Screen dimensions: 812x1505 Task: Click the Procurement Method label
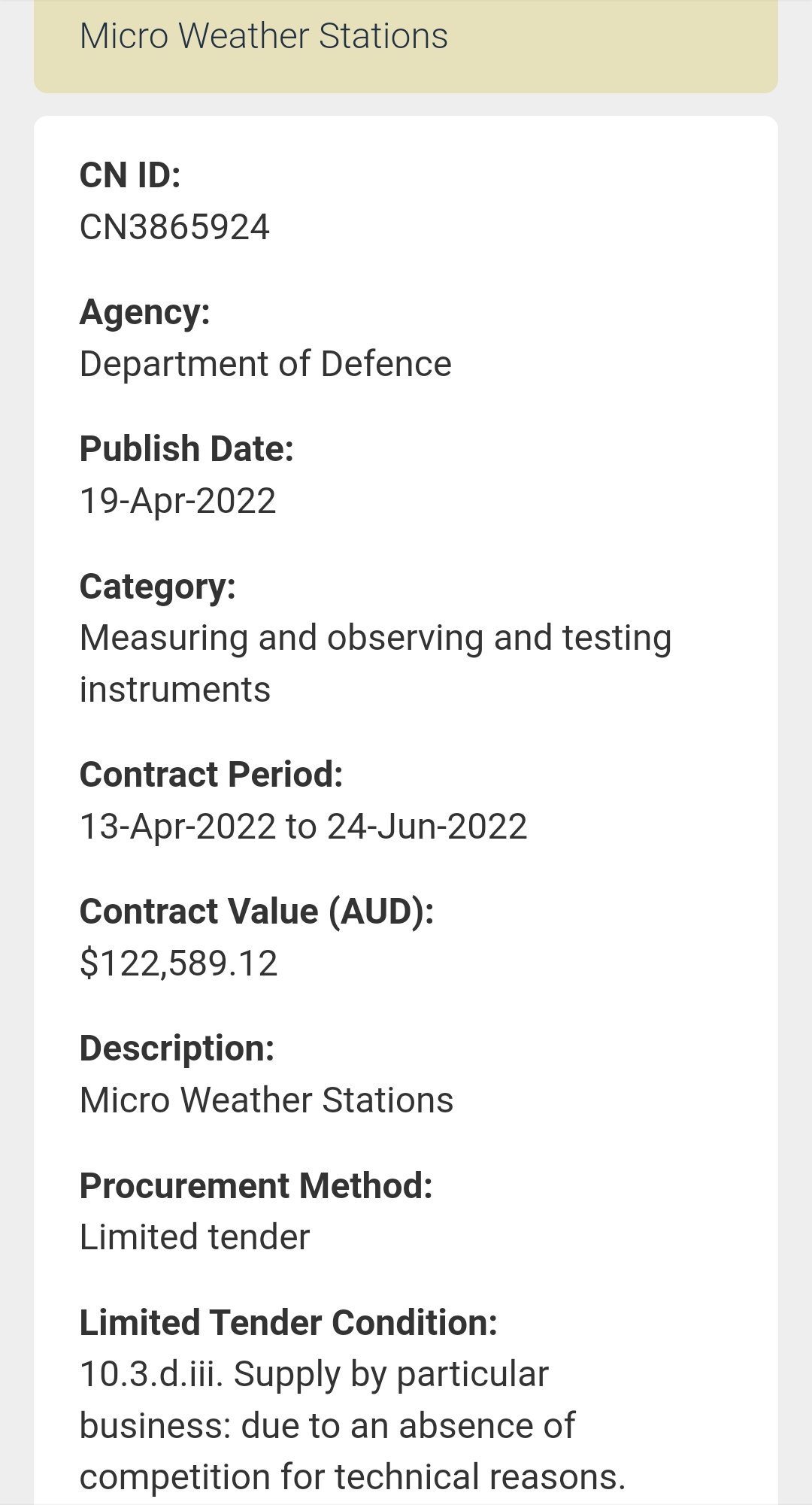(256, 1186)
